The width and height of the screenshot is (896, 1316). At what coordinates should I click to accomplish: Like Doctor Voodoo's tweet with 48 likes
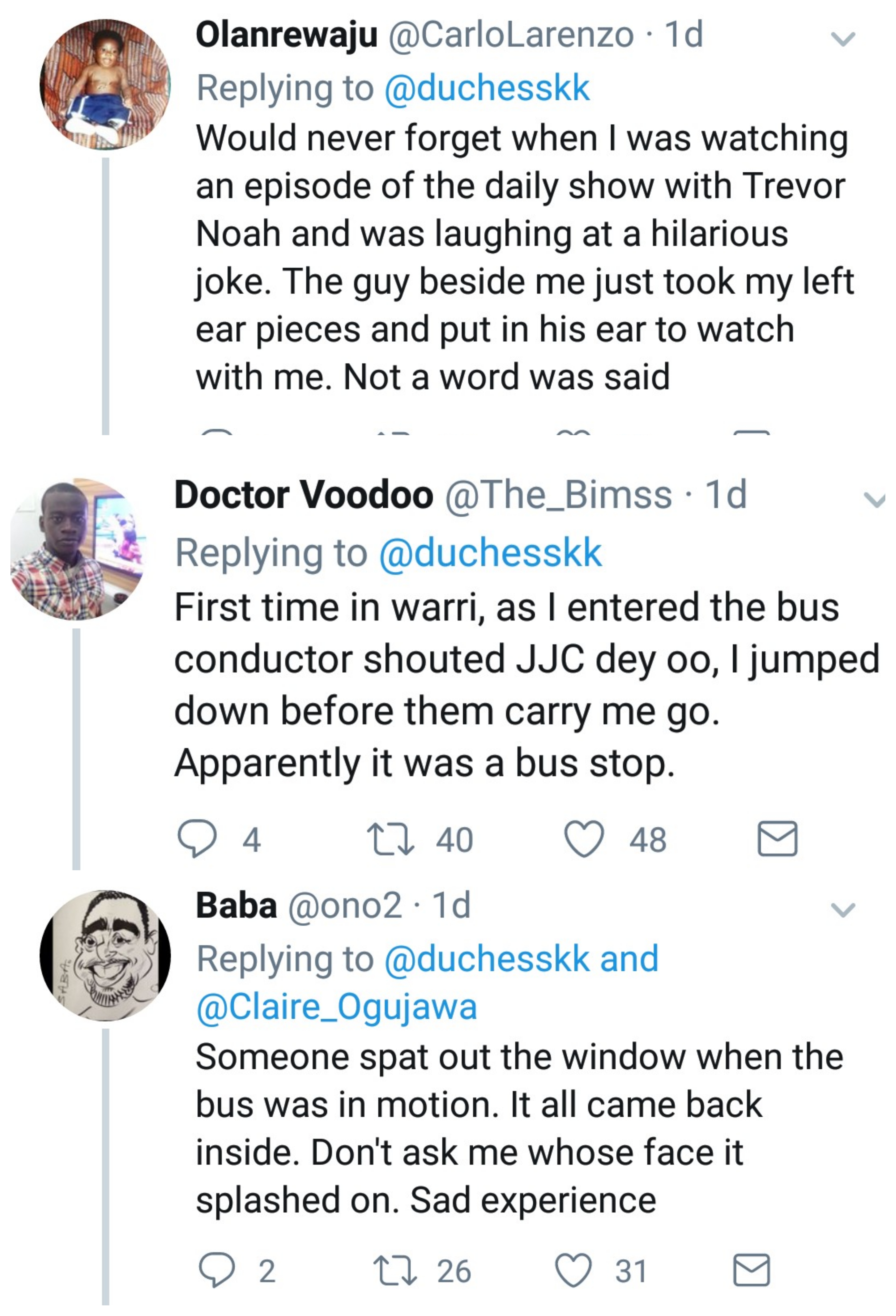coord(584,839)
